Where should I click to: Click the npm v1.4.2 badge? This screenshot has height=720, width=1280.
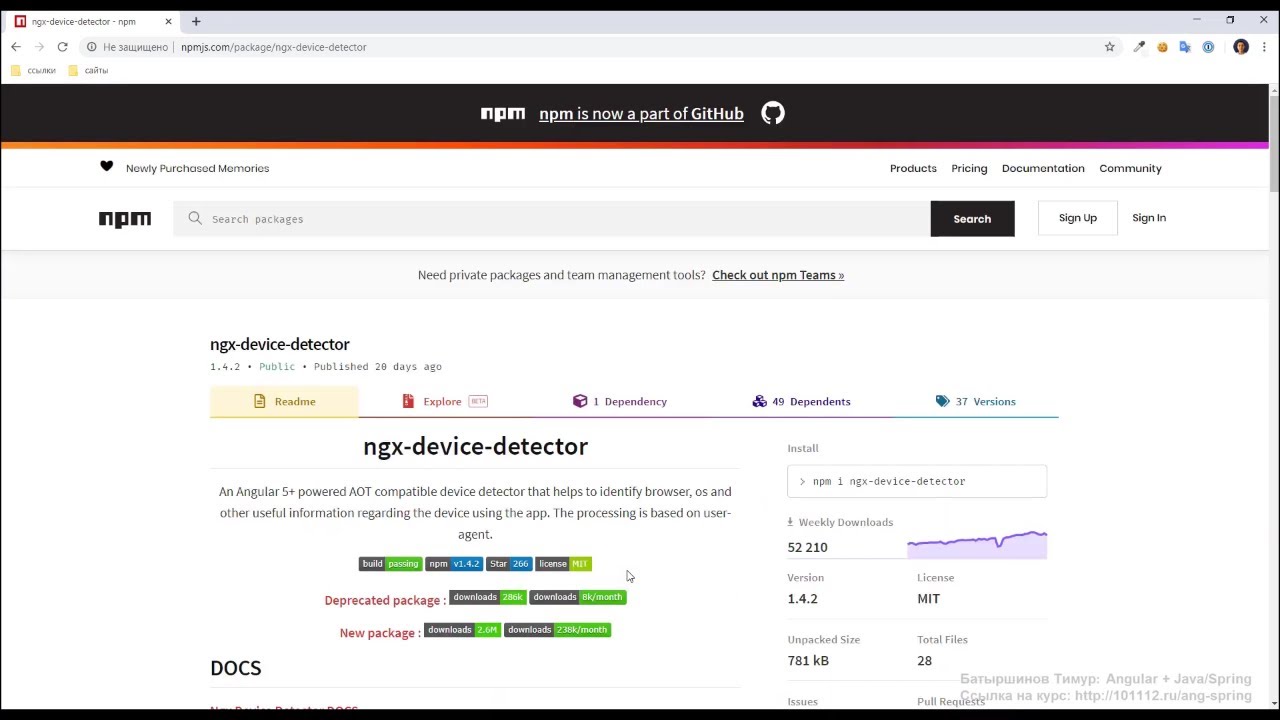point(454,564)
